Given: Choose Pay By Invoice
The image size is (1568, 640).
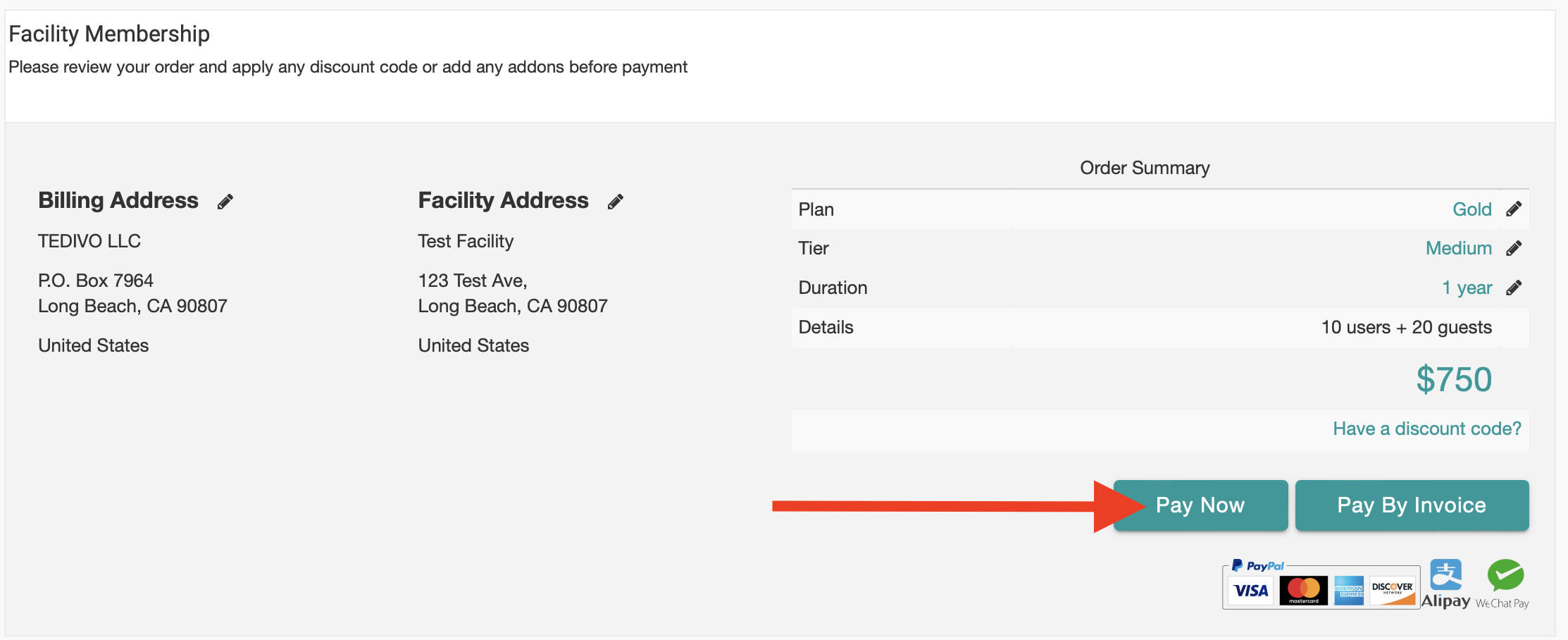Looking at the screenshot, I should [1412, 505].
